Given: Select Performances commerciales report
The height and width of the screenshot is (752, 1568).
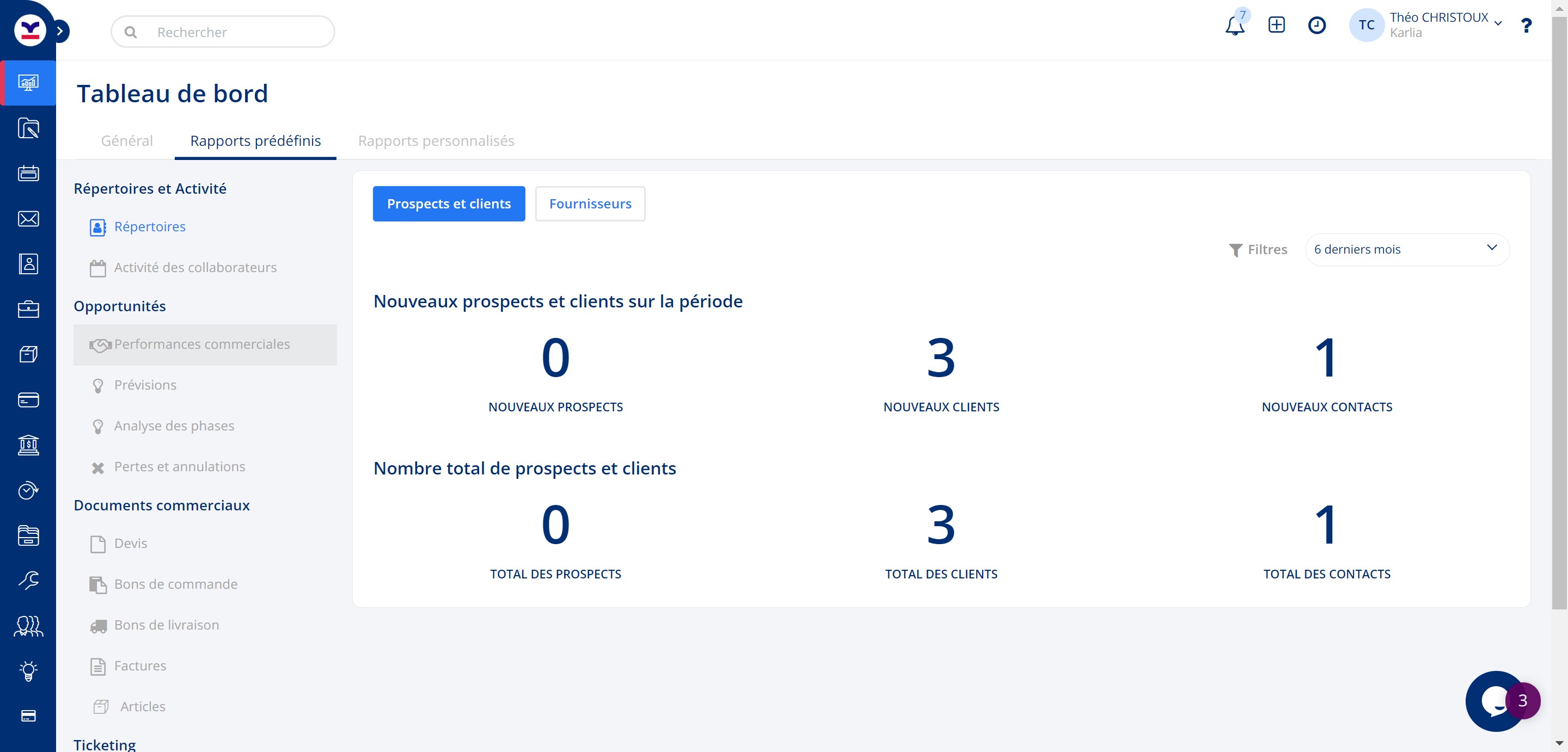Looking at the screenshot, I should pos(202,344).
